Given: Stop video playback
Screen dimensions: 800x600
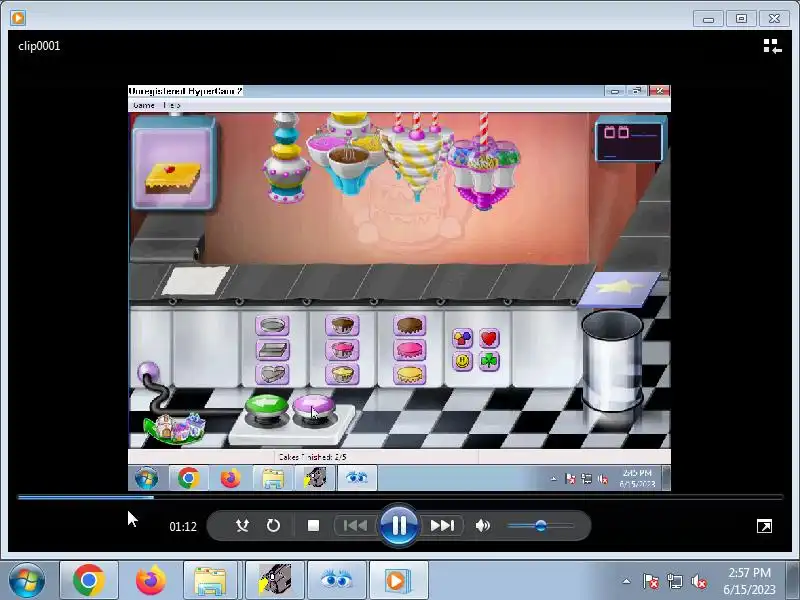Looking at the screenshot, I should point(313,526).
